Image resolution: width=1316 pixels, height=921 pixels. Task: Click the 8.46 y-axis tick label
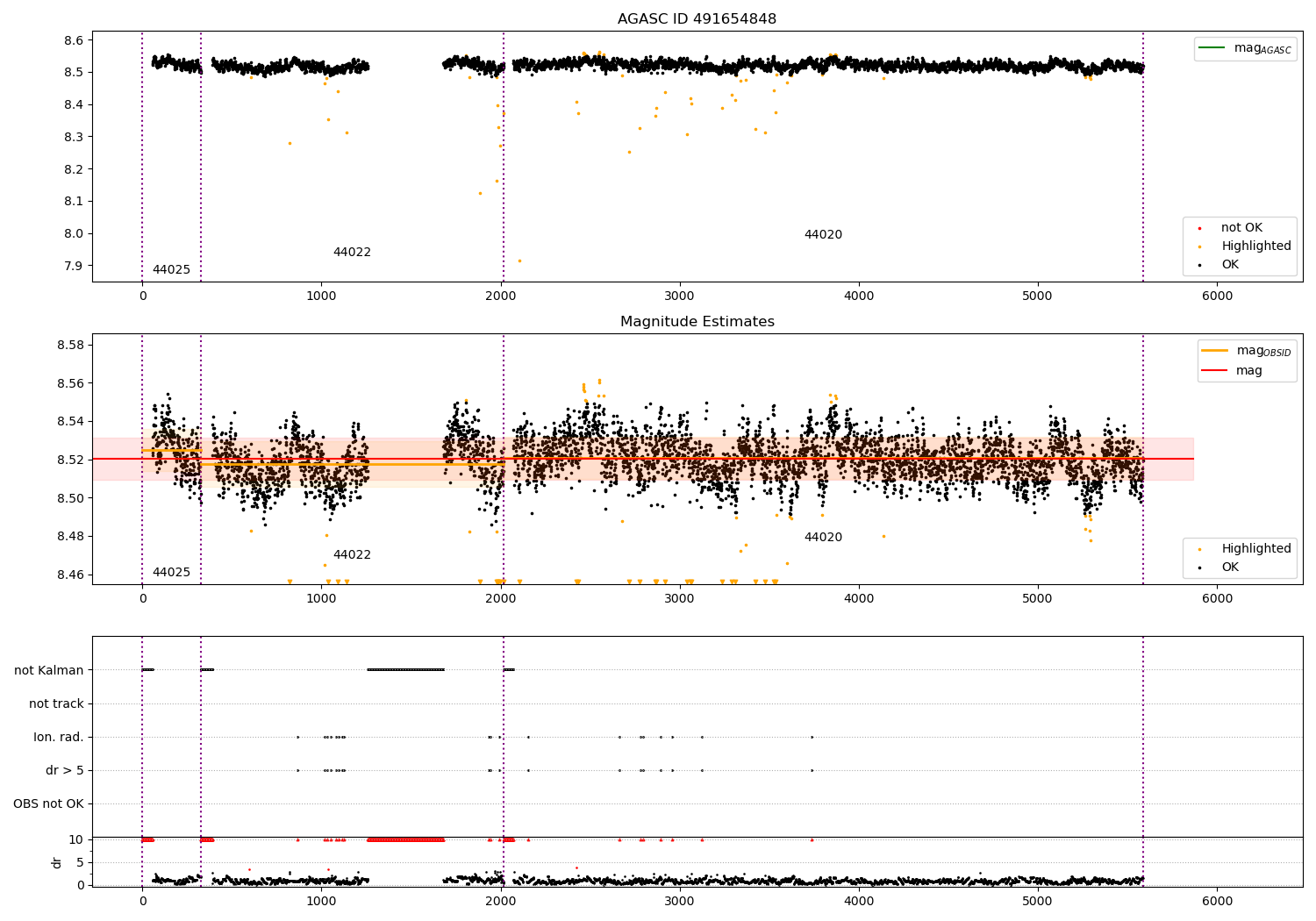click(x=70, y=575)
